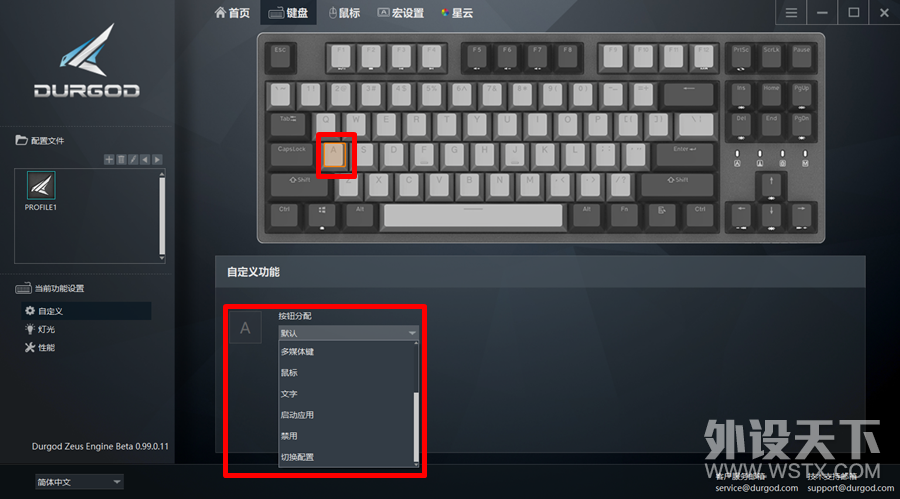Switch to the 鼠标 mouse tab
The width and height of the screenshot is (900, 499).
(344, 13)
